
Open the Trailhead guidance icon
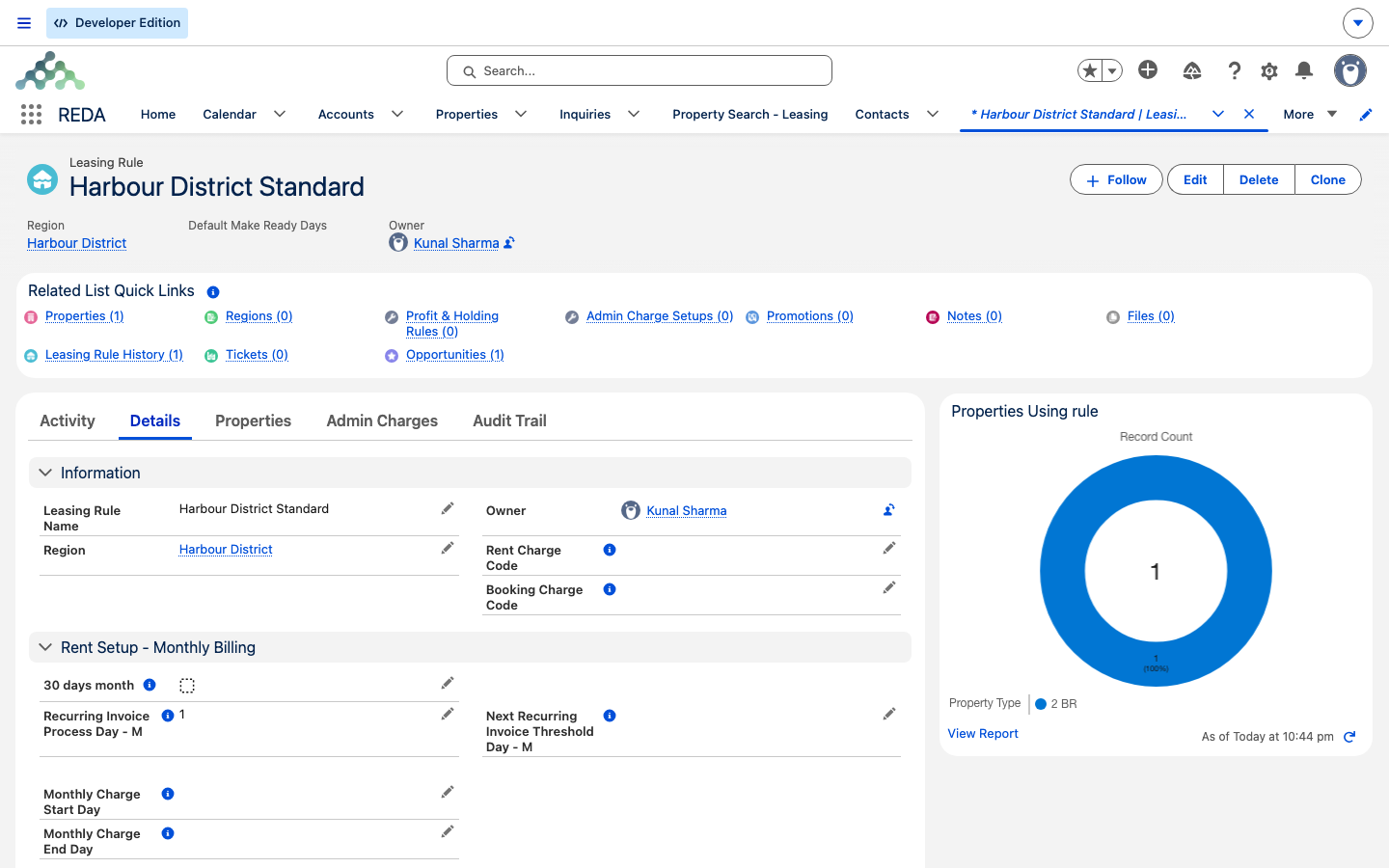click(1192, 70)
